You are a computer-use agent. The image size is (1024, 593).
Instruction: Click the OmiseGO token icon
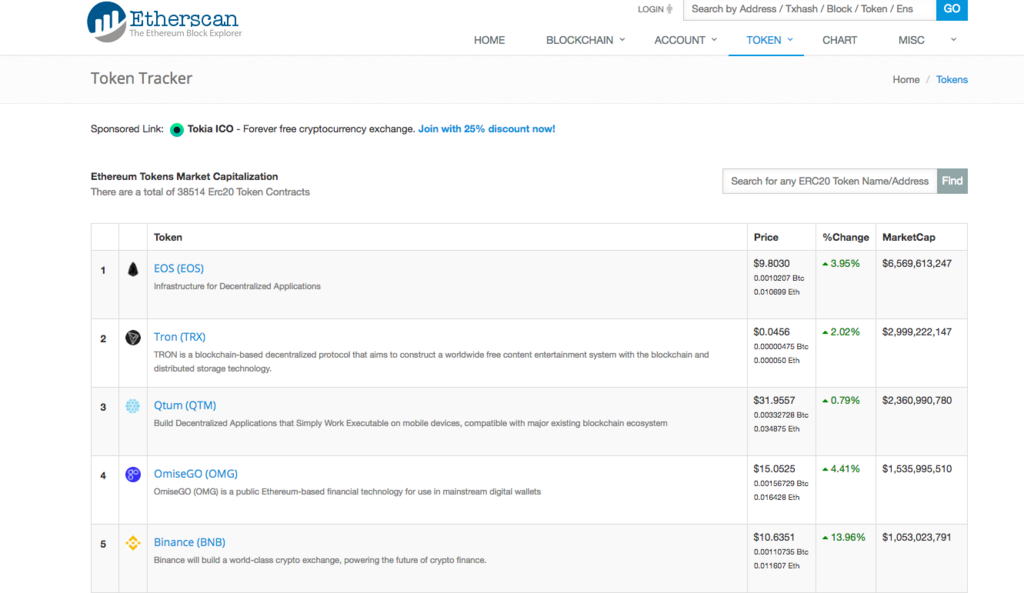[x=133, y=475]
